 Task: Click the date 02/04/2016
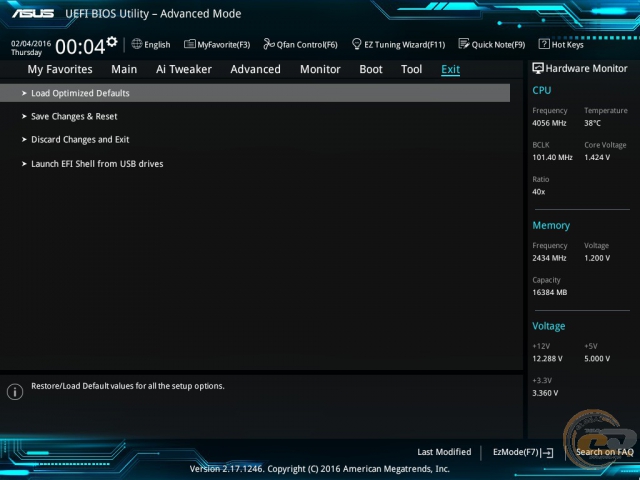pyautogui.click(x=31, y=43)
